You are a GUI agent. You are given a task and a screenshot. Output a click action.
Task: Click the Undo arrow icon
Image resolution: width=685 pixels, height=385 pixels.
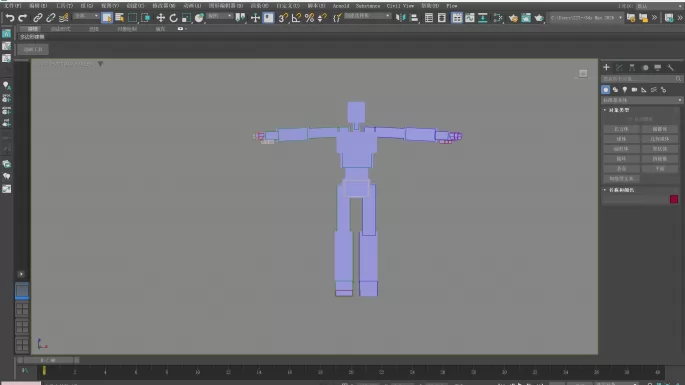click(x=10, y=17)
